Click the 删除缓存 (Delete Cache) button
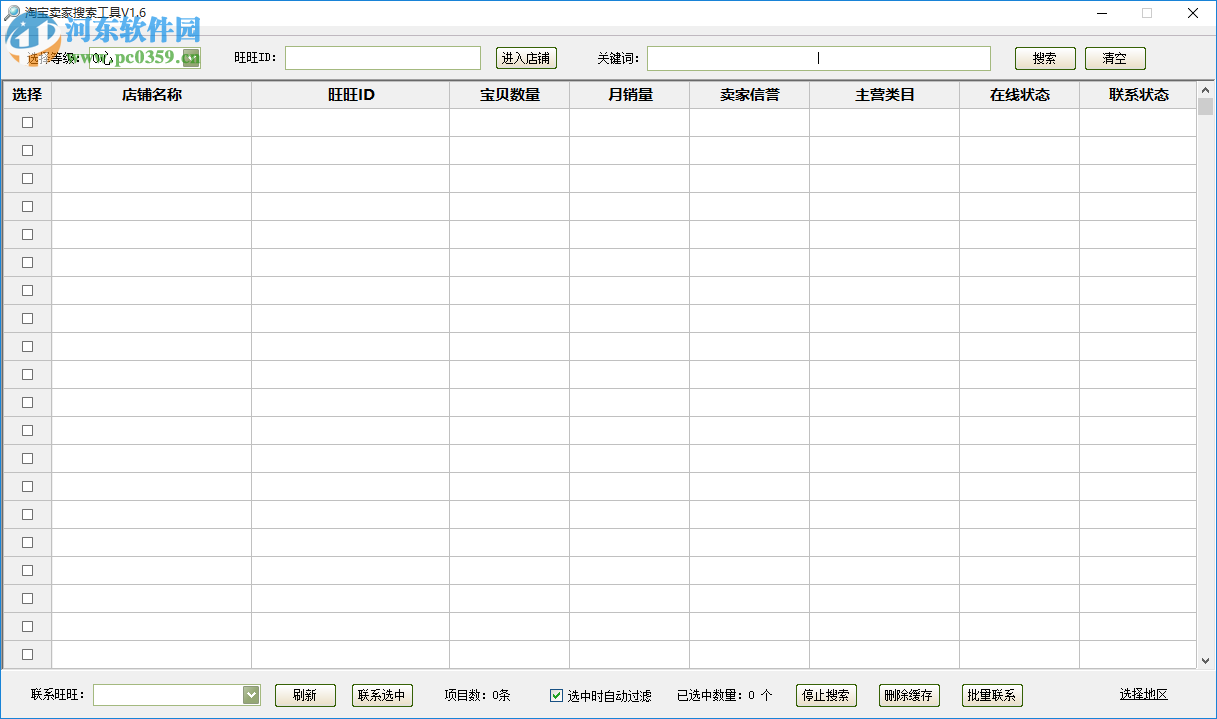The height and width of the screenshot is (719, 1217). [x=908, y=695]
